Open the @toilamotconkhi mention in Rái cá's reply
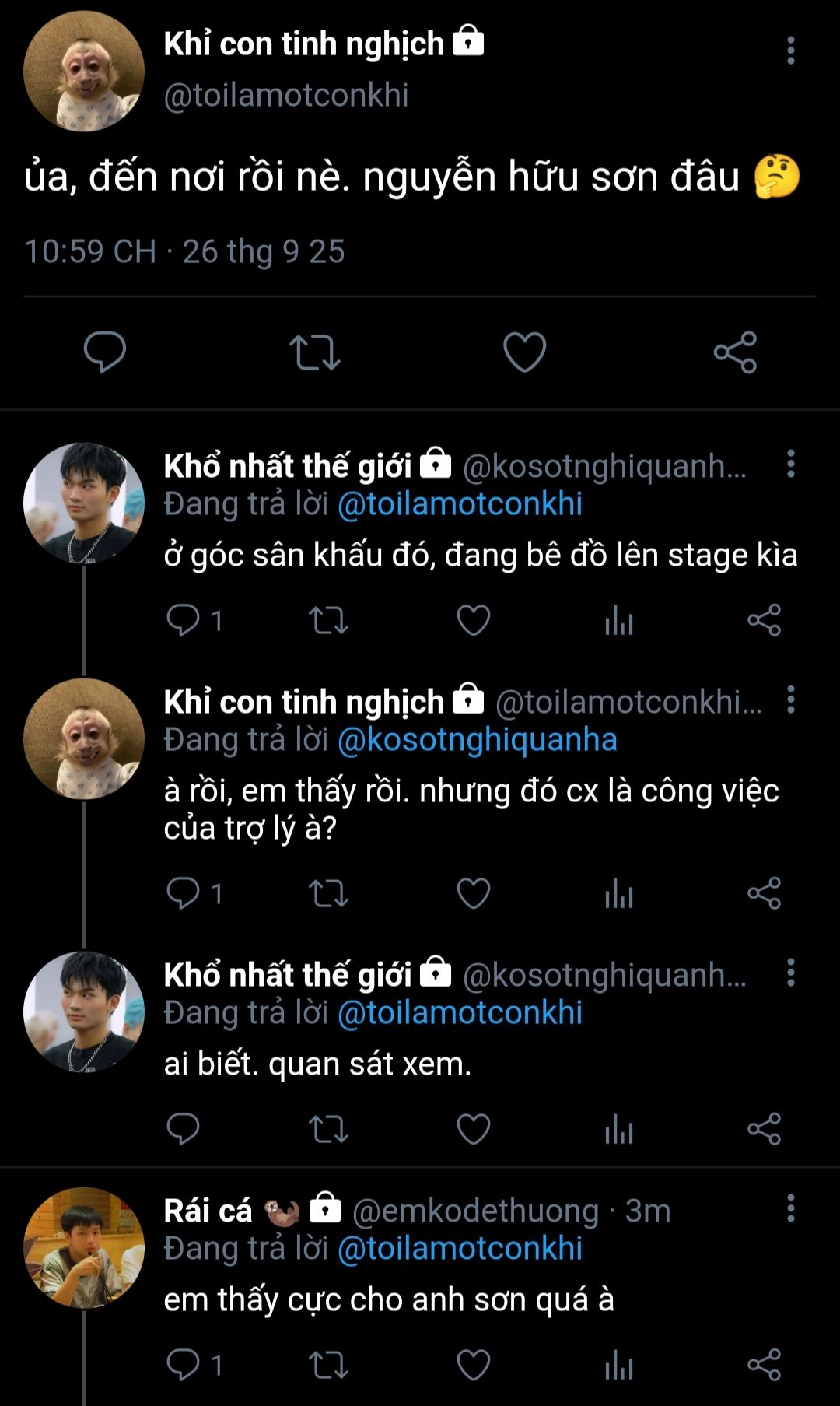The width and height of the screenshot is (840, 1406). click(460, 1249)
